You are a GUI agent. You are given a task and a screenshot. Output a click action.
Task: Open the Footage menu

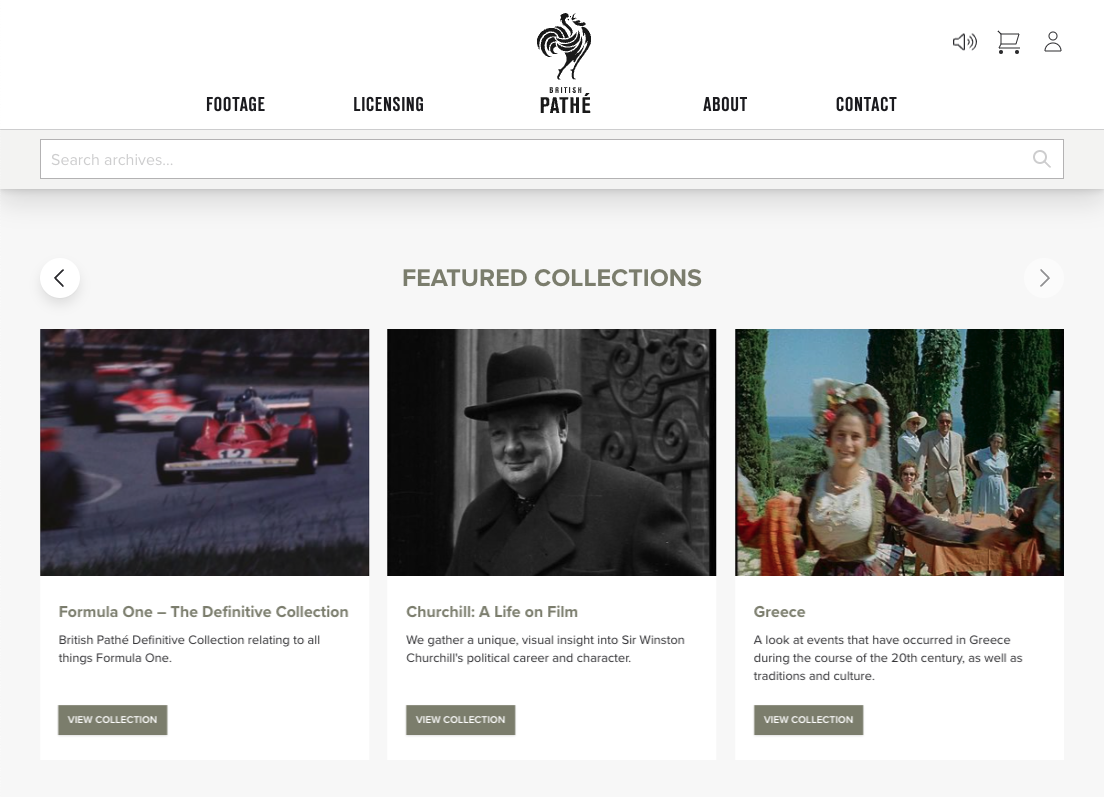point(235,105)
